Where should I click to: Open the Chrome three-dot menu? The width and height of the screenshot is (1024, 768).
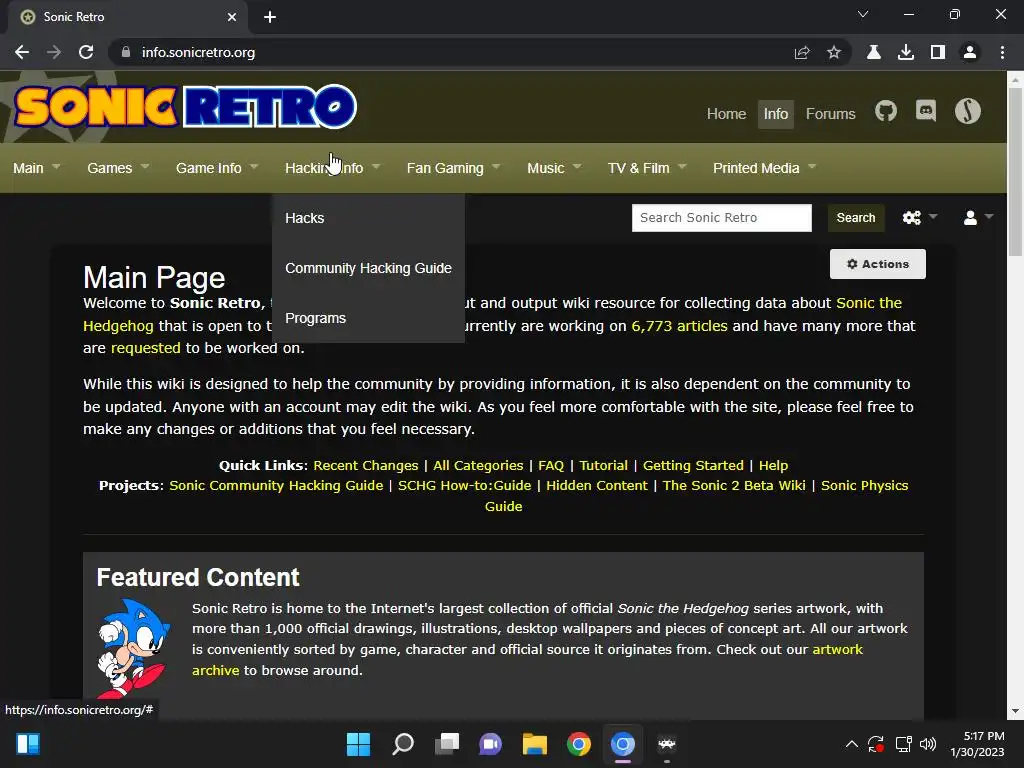tap(1002, 52)
